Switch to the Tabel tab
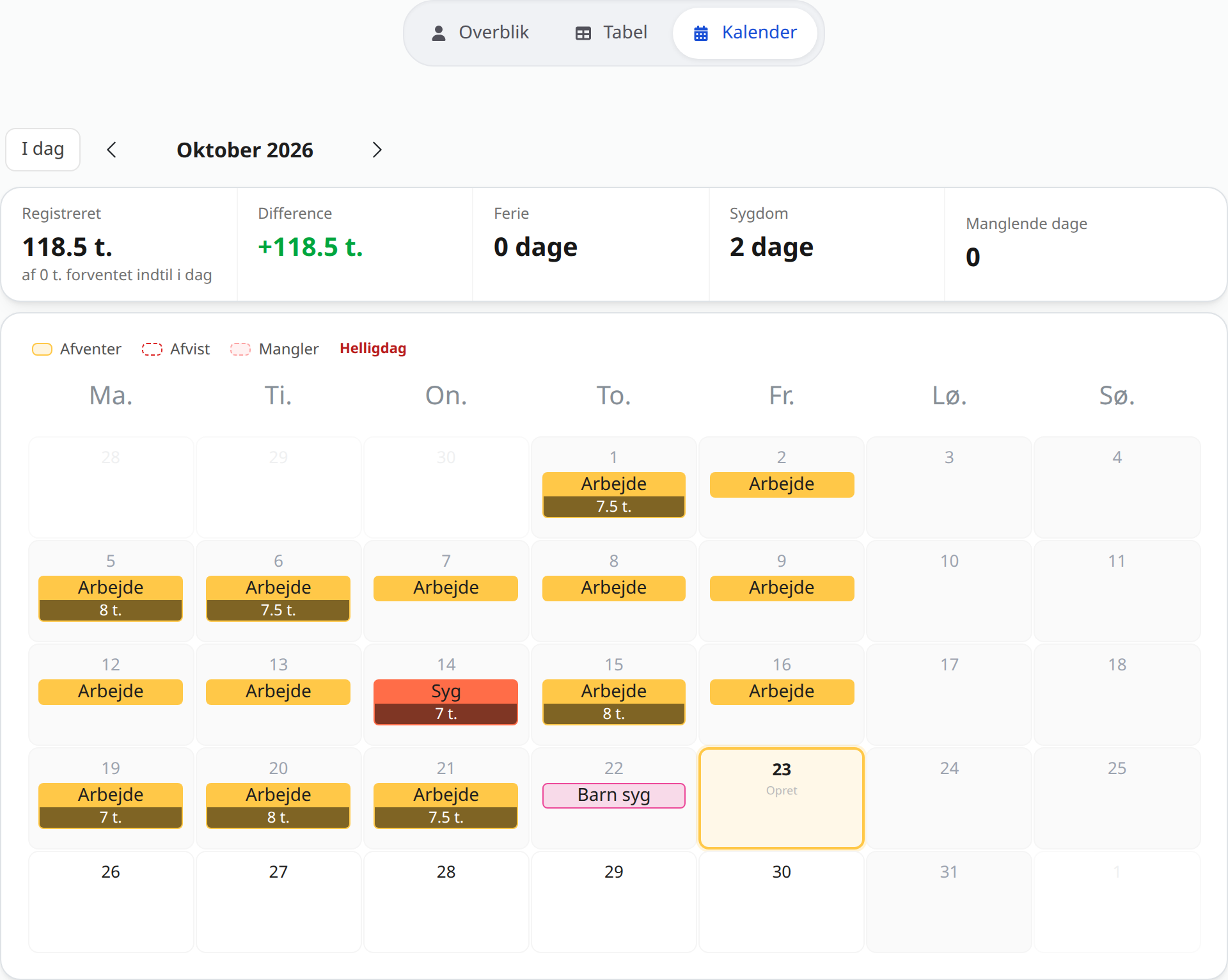Screen dimensions: 1228x980 pos(611,33)
